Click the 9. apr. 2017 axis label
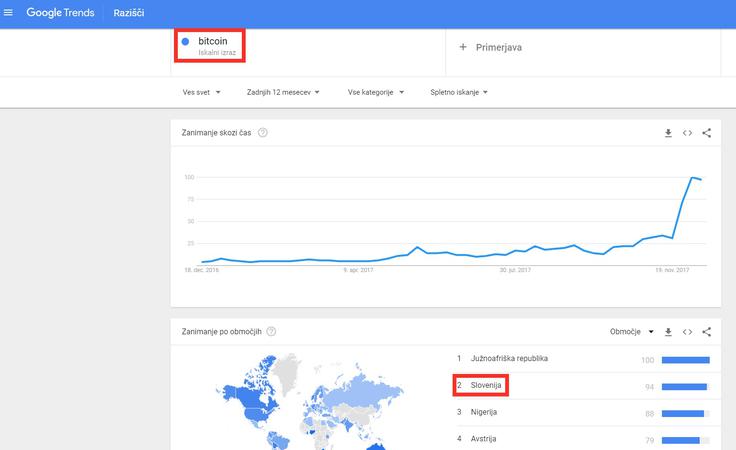The image size is (736, 450). click(x=358, y=270)
